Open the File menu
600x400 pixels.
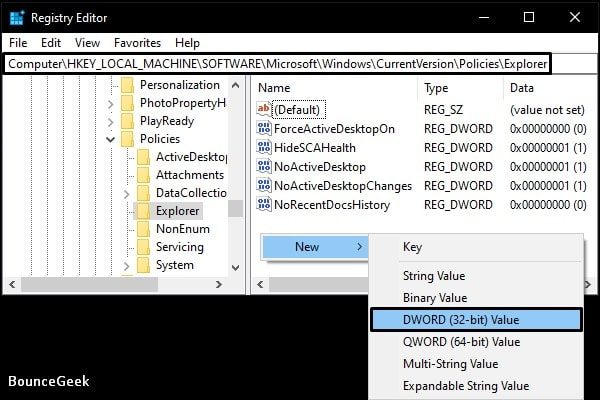pos(18,43)
